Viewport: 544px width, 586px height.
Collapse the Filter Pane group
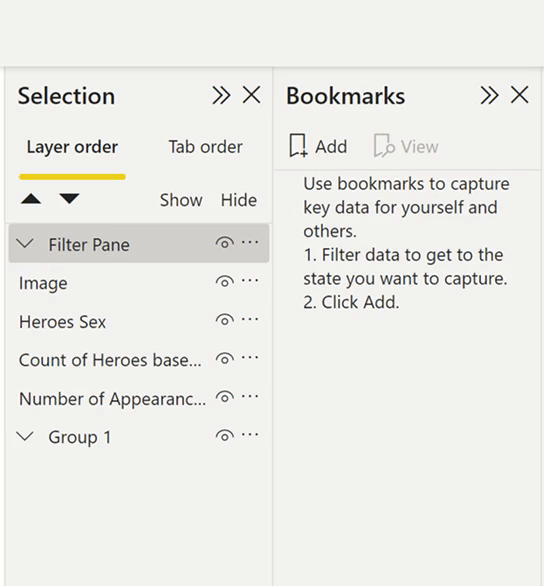(x=25, y=244)
